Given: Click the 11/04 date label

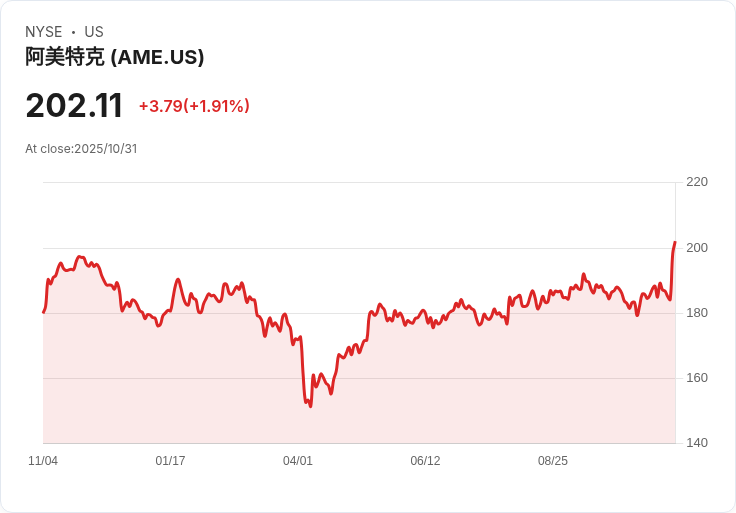Looking at the screenshot, I should [x=43, y=461].
